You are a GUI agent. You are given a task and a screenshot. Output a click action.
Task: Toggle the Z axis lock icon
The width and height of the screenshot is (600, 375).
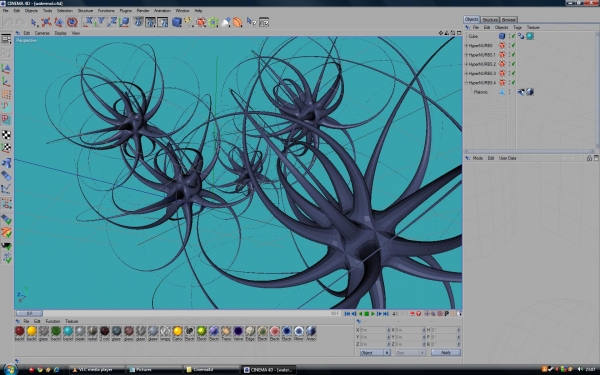tap(112, 22)
